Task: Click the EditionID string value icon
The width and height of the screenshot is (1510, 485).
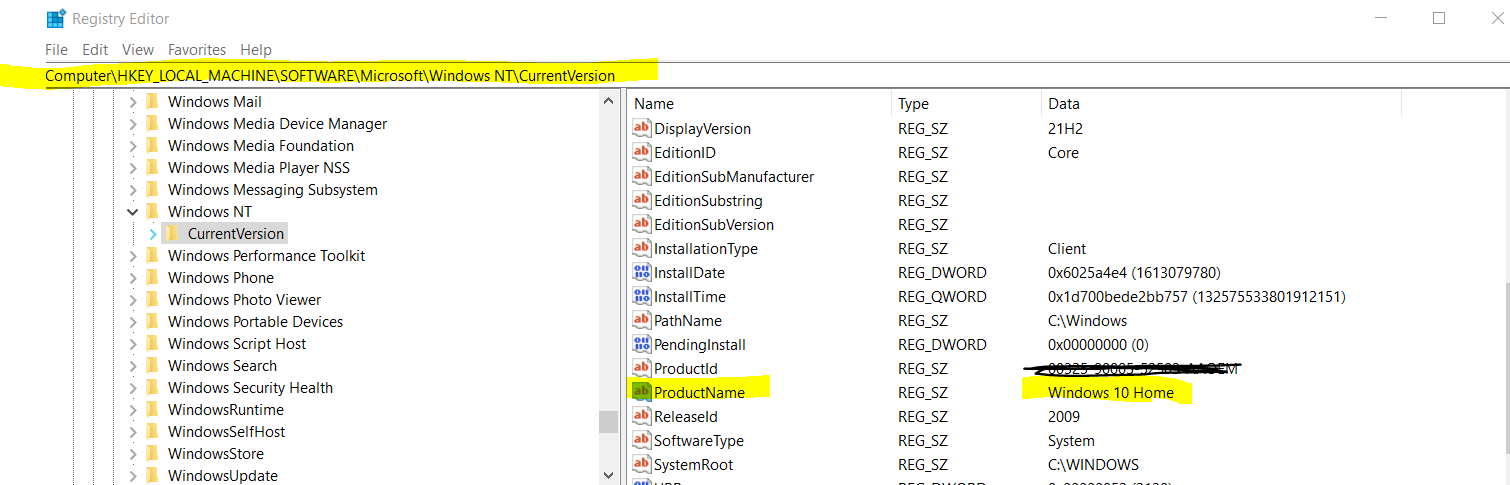Action: pyautogui.click(x=642, y=152)
